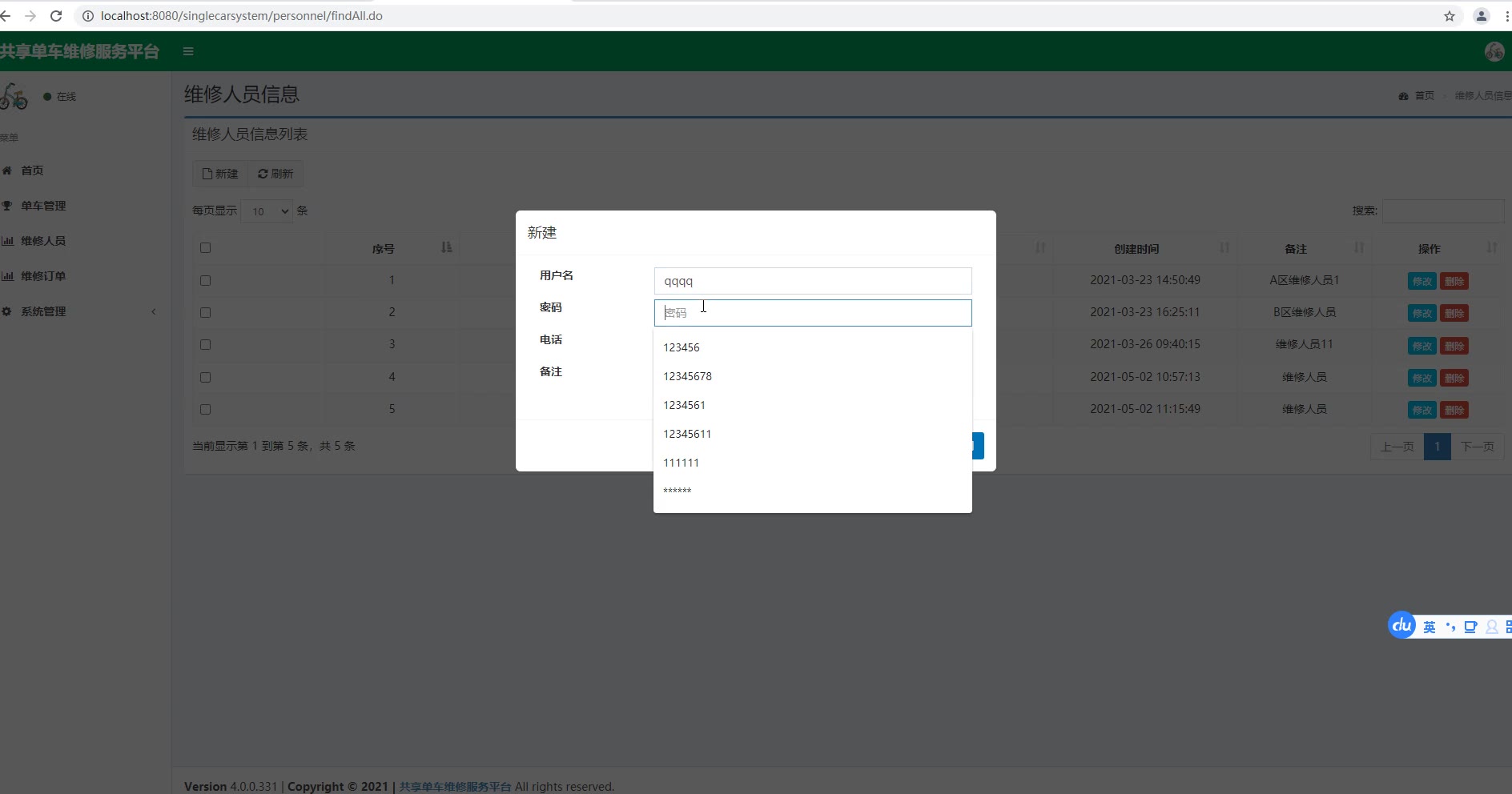Choose autofill suggestion 111111

(813, 463)
